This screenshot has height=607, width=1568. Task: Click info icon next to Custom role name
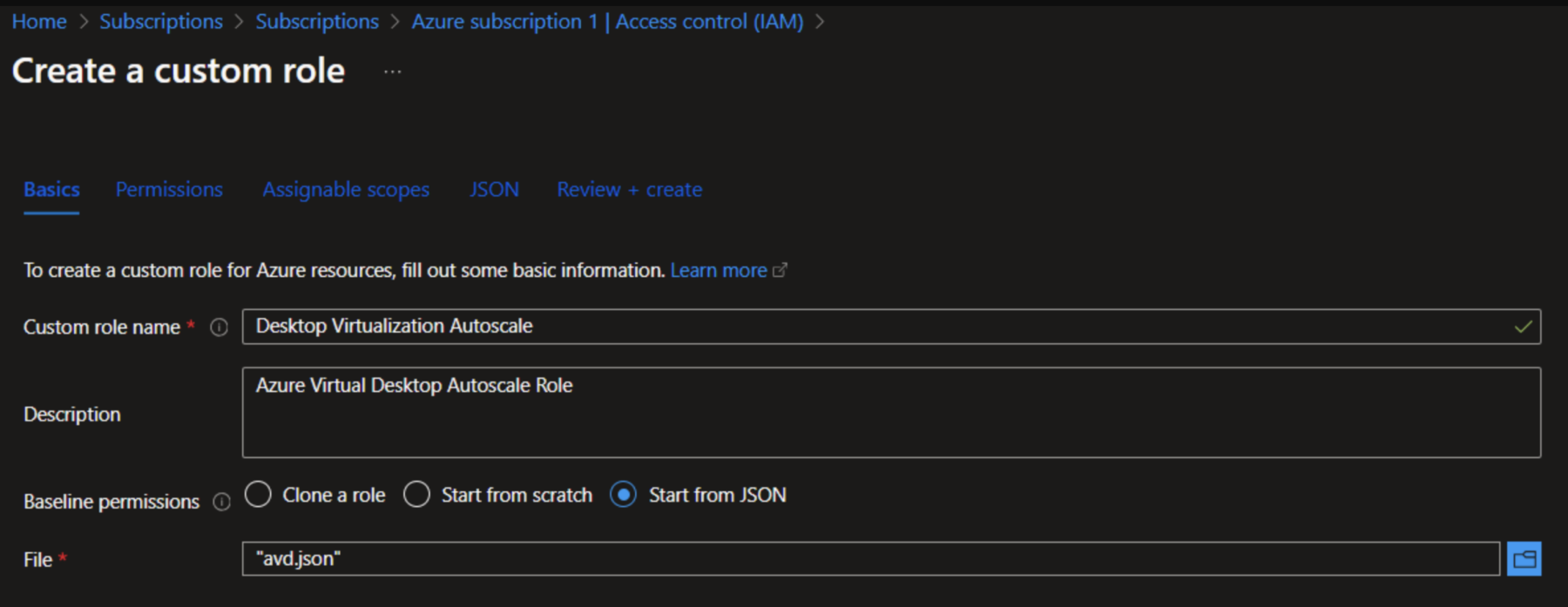(x=220, y=327)
